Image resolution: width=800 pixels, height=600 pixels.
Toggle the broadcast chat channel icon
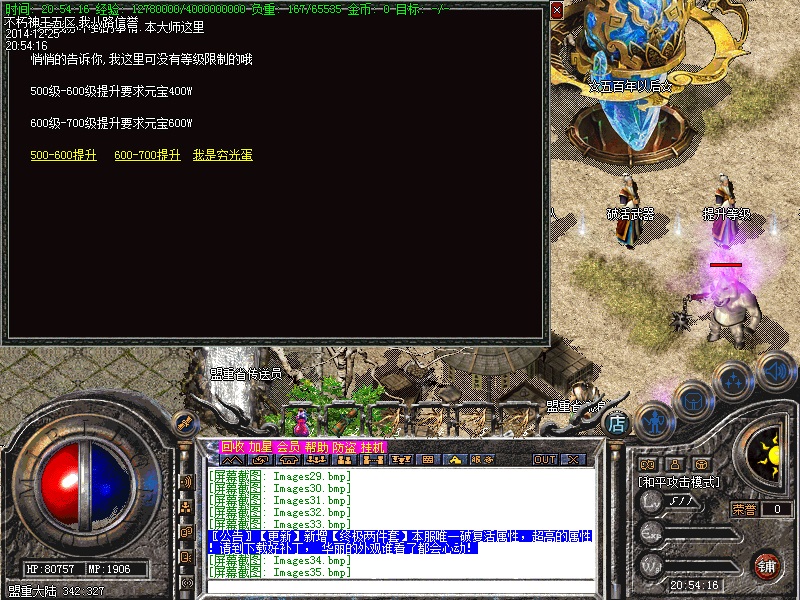point(186,481)
